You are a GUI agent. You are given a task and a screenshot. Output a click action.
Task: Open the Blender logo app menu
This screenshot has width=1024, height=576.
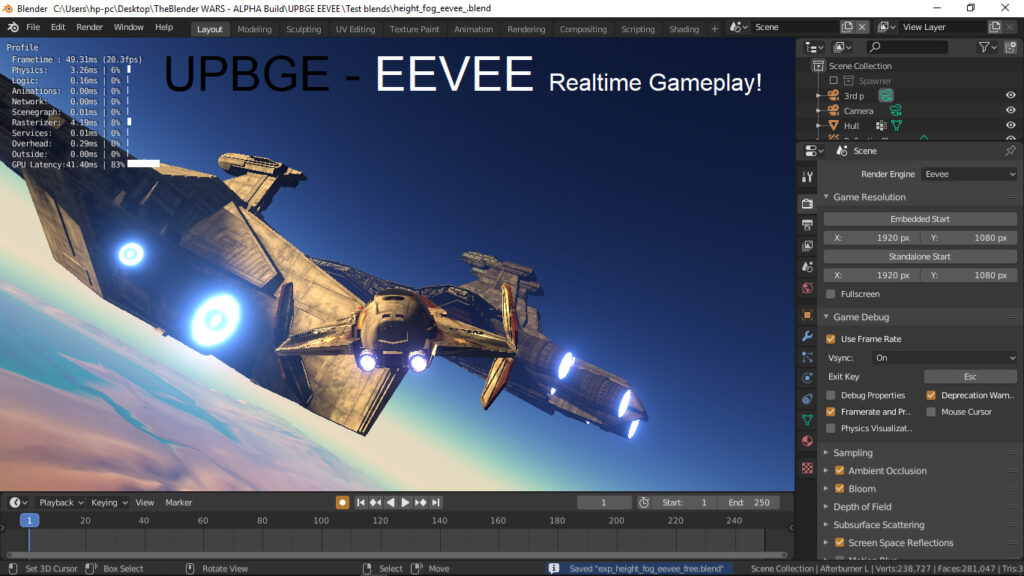click(13, 27)
